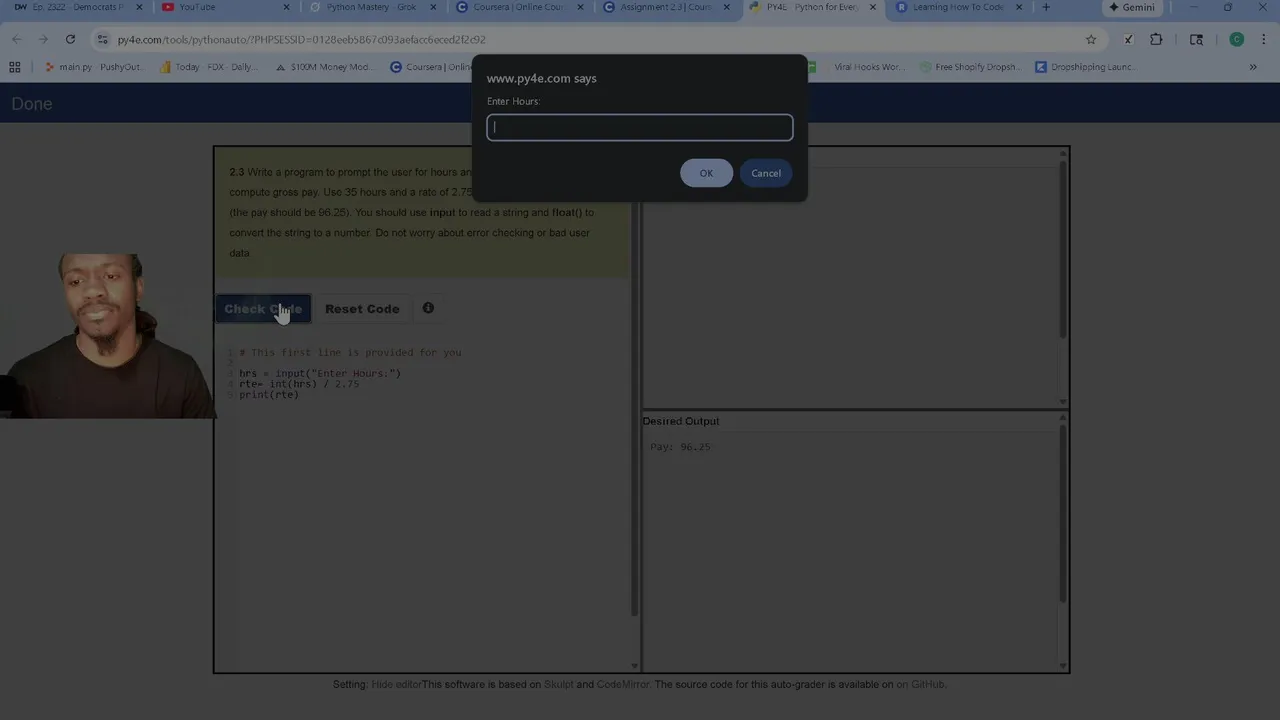Click the Check Code button
This screenshot has height=720, width=1280.
[x=263, y=308]
